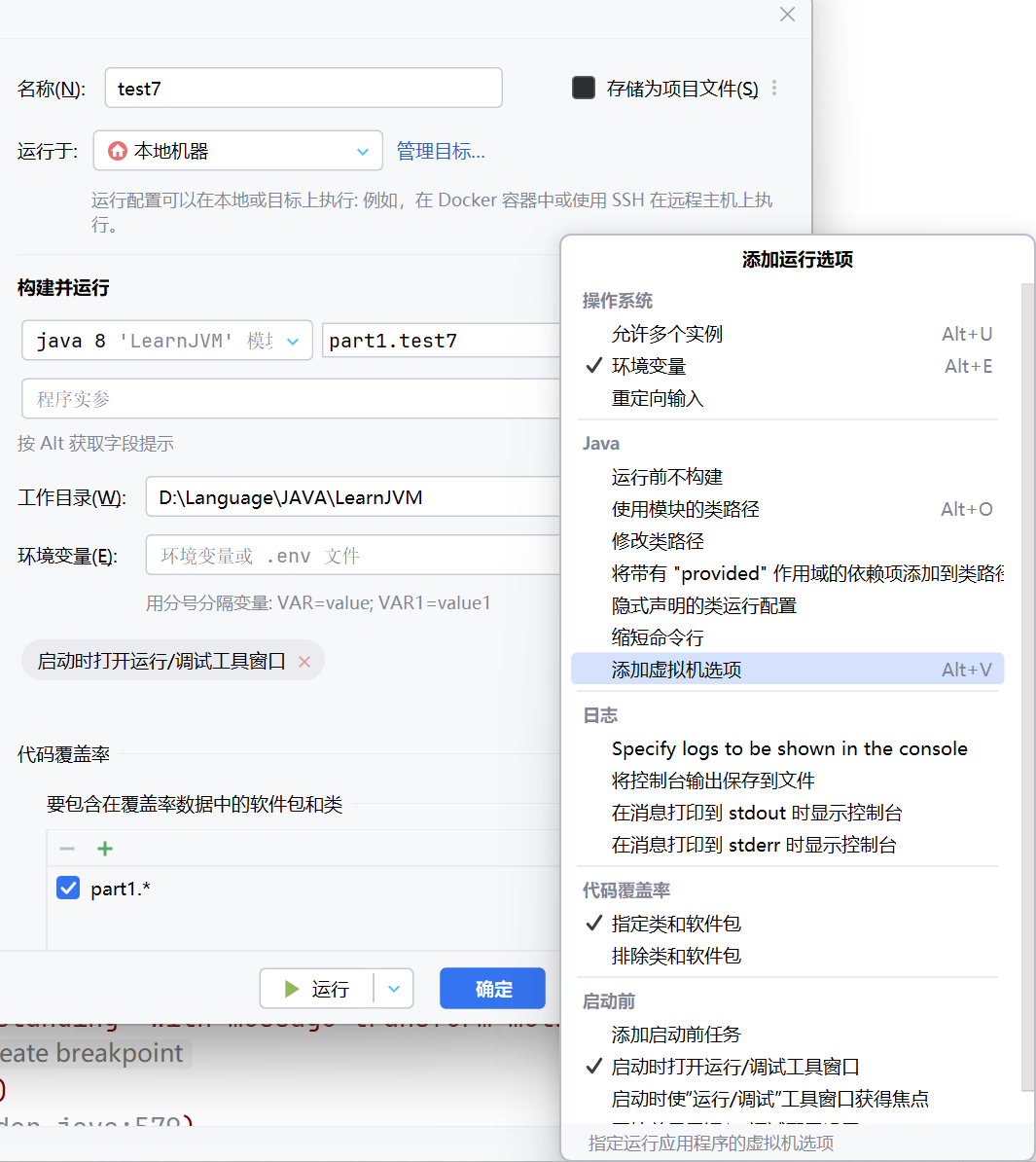Viewport: 1036px width, 1162px height.
Task: Uncheck the part1.* coverage entry
Action: (x=66, y=888)
